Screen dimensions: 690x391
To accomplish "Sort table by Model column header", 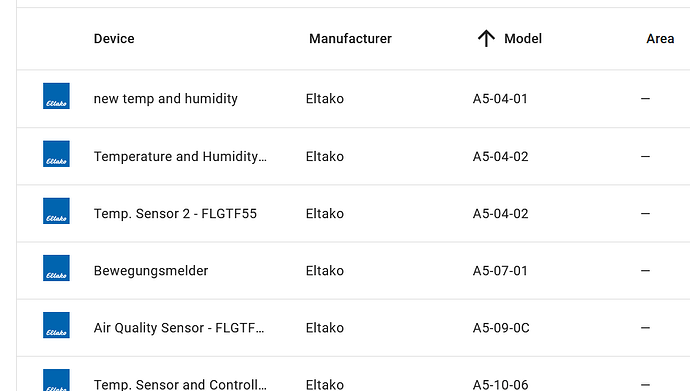I will click(523, 39).
